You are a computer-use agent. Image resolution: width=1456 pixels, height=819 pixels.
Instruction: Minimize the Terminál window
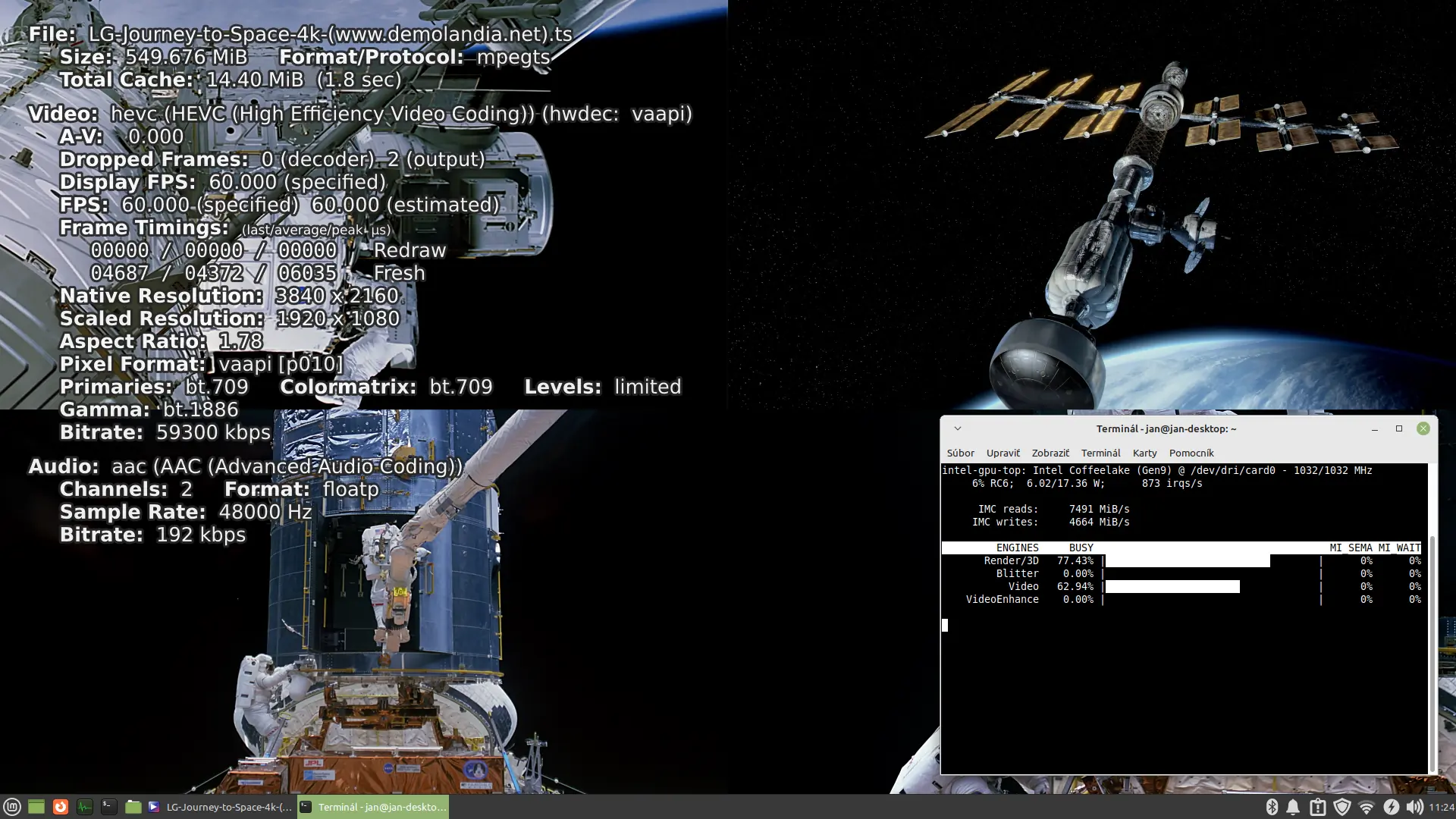point(1374,428)
